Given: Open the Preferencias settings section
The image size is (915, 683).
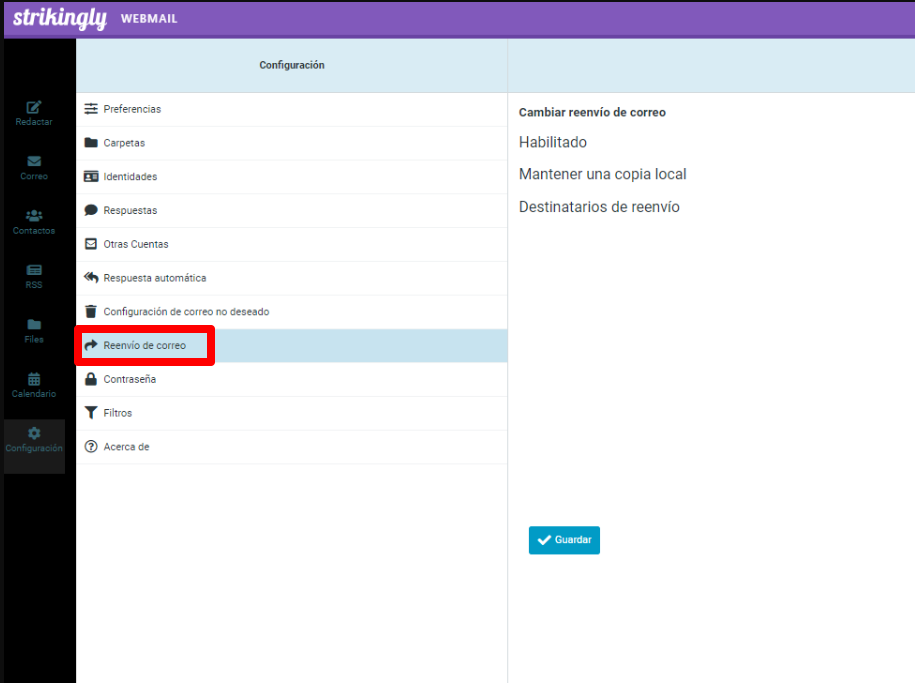Looking at the screenshot, I should tap(292, 109).
